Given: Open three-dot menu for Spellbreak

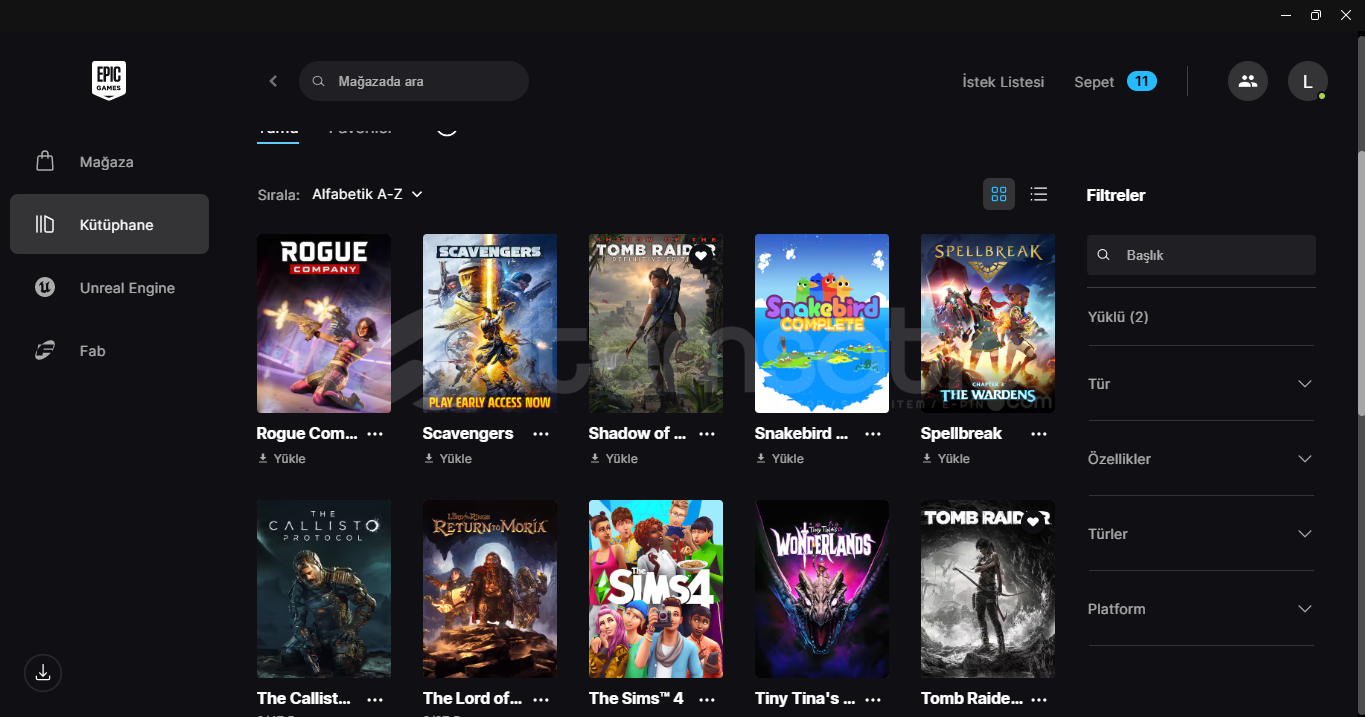Looking at the screenshot, I should click(x=1039, y=434).
